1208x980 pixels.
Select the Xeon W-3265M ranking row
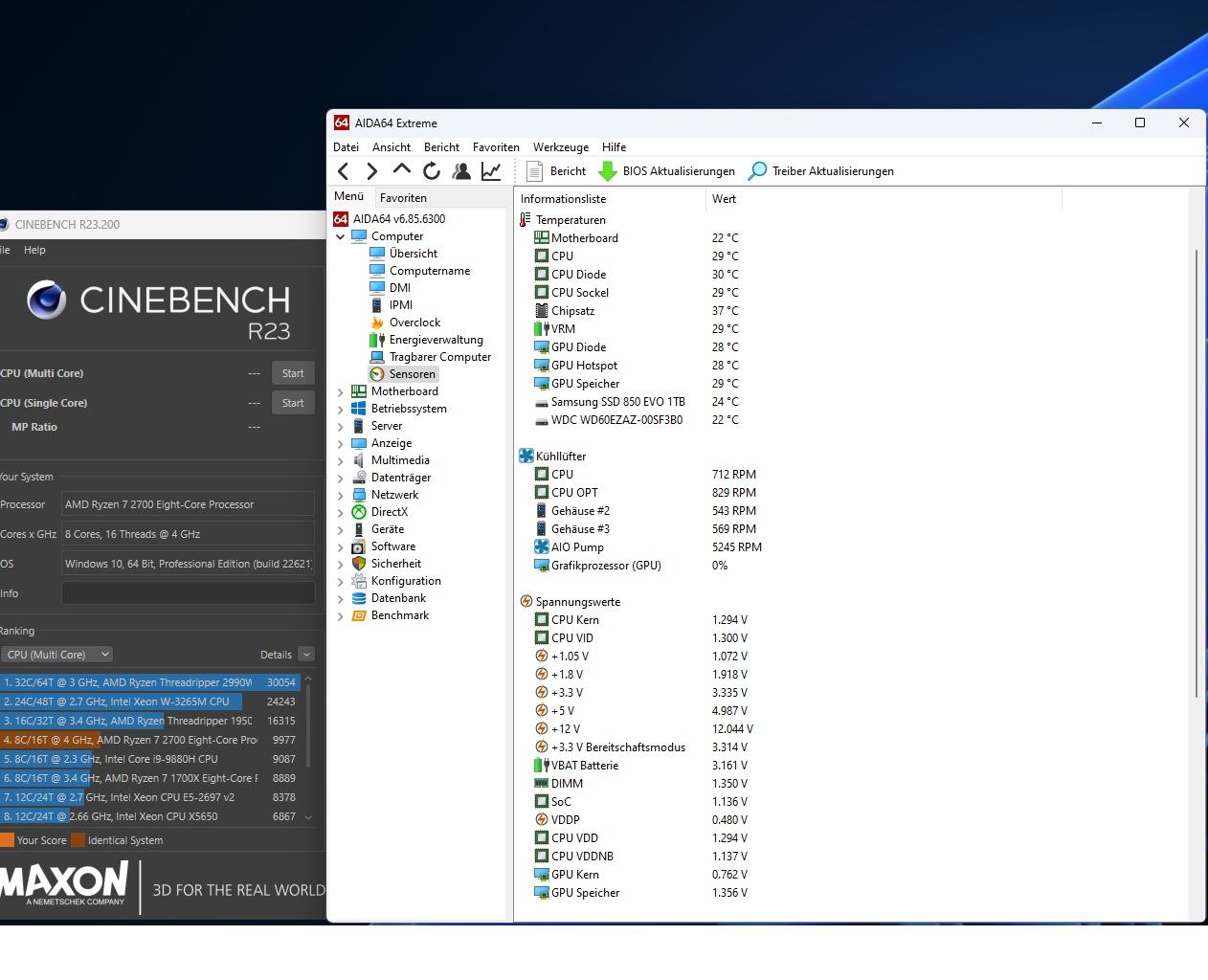[x=150, y=702]
